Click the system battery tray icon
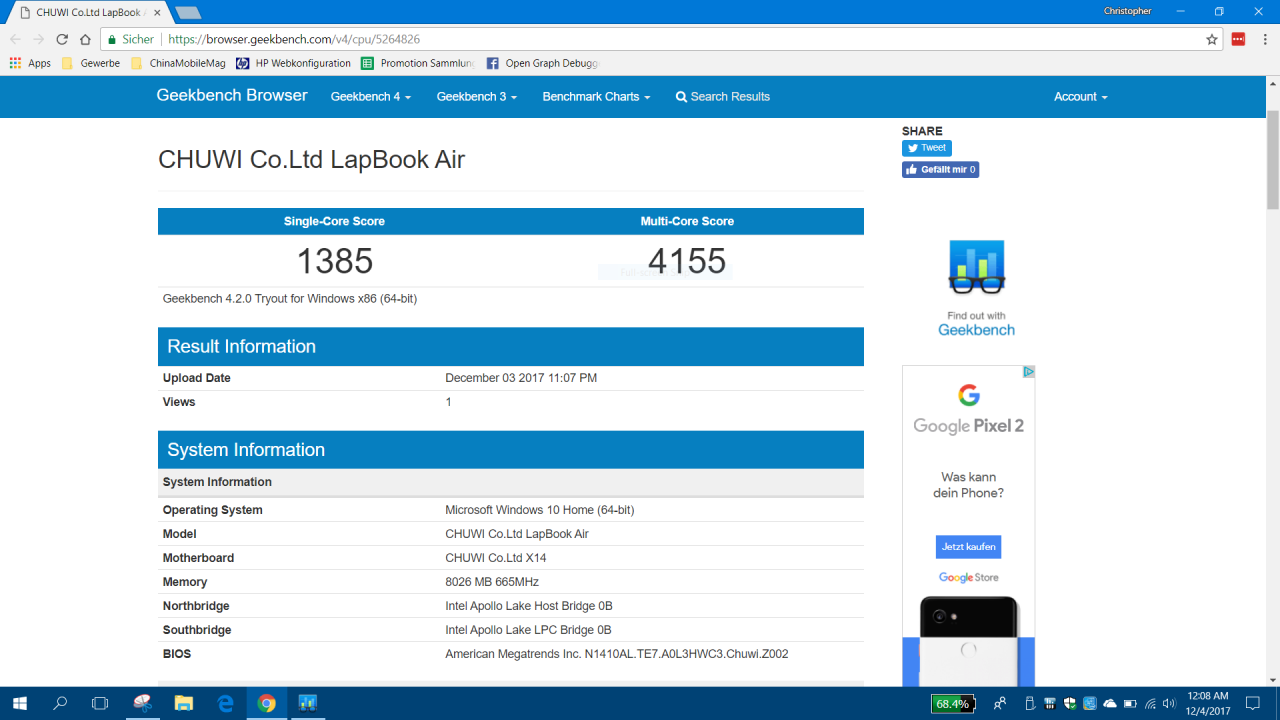This screenshot has width=1280, height=720. (1130, 703)
